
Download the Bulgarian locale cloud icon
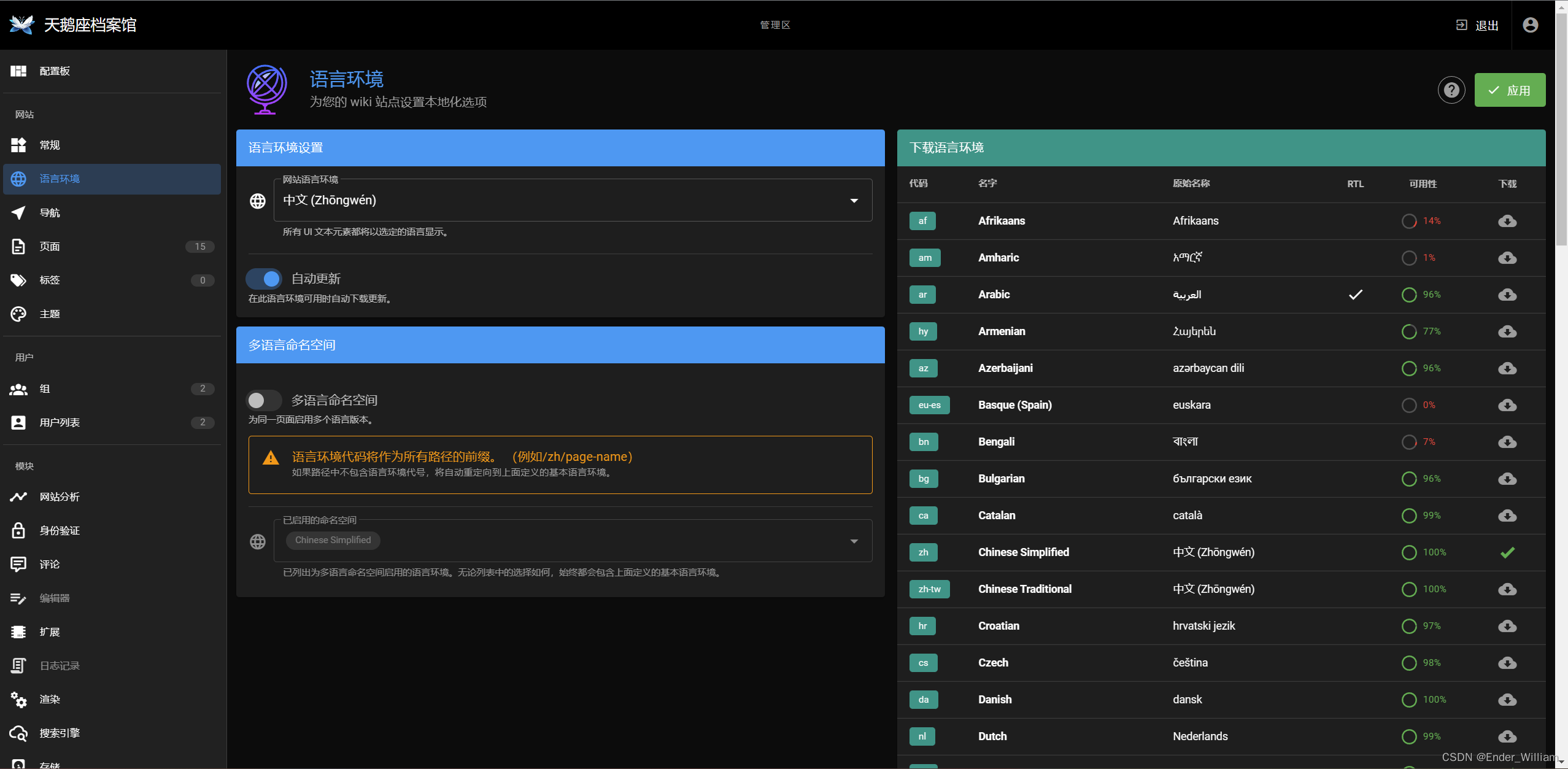1507,479
